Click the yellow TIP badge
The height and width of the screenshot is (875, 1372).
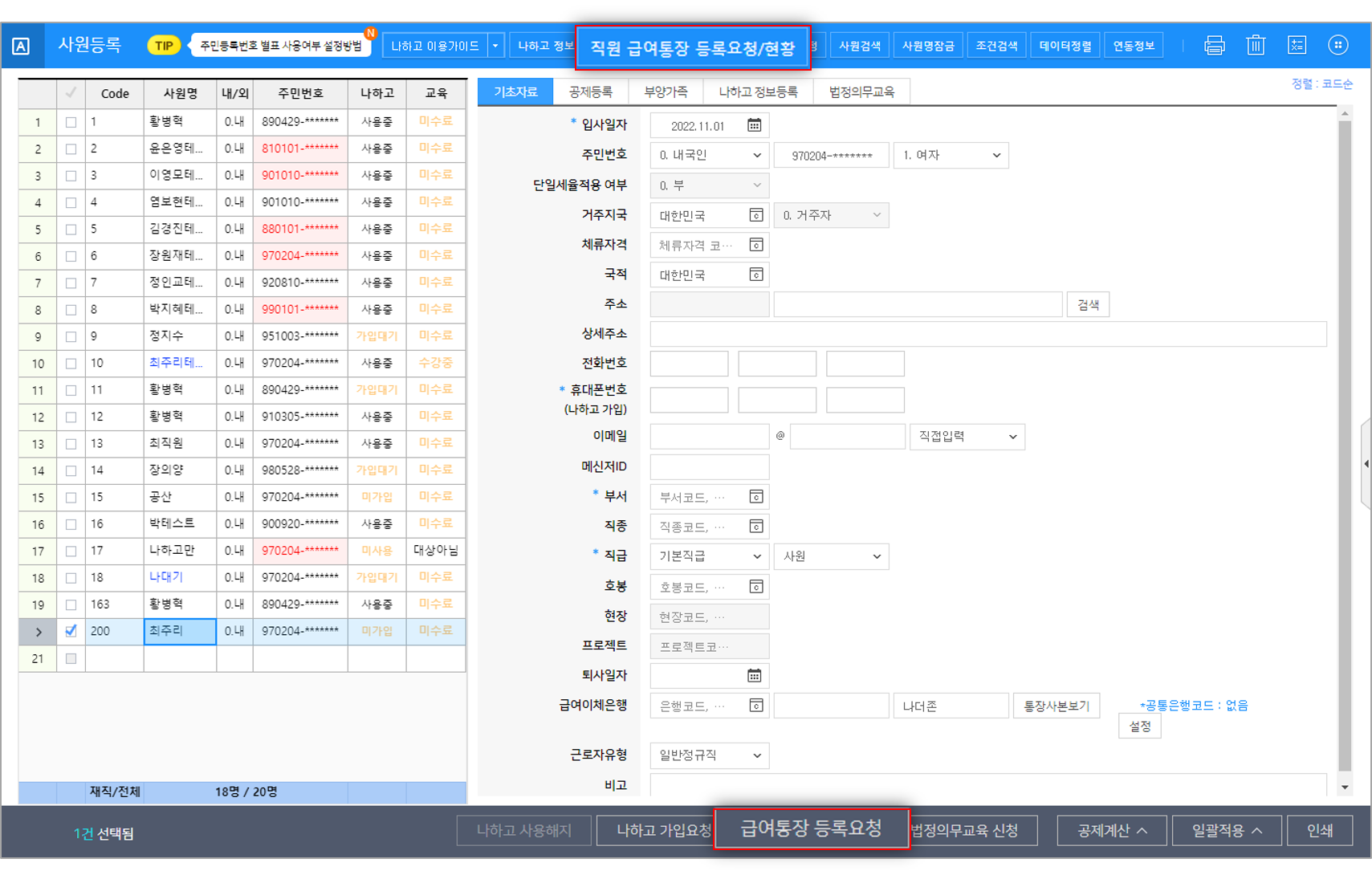click(x=164, y=46)
